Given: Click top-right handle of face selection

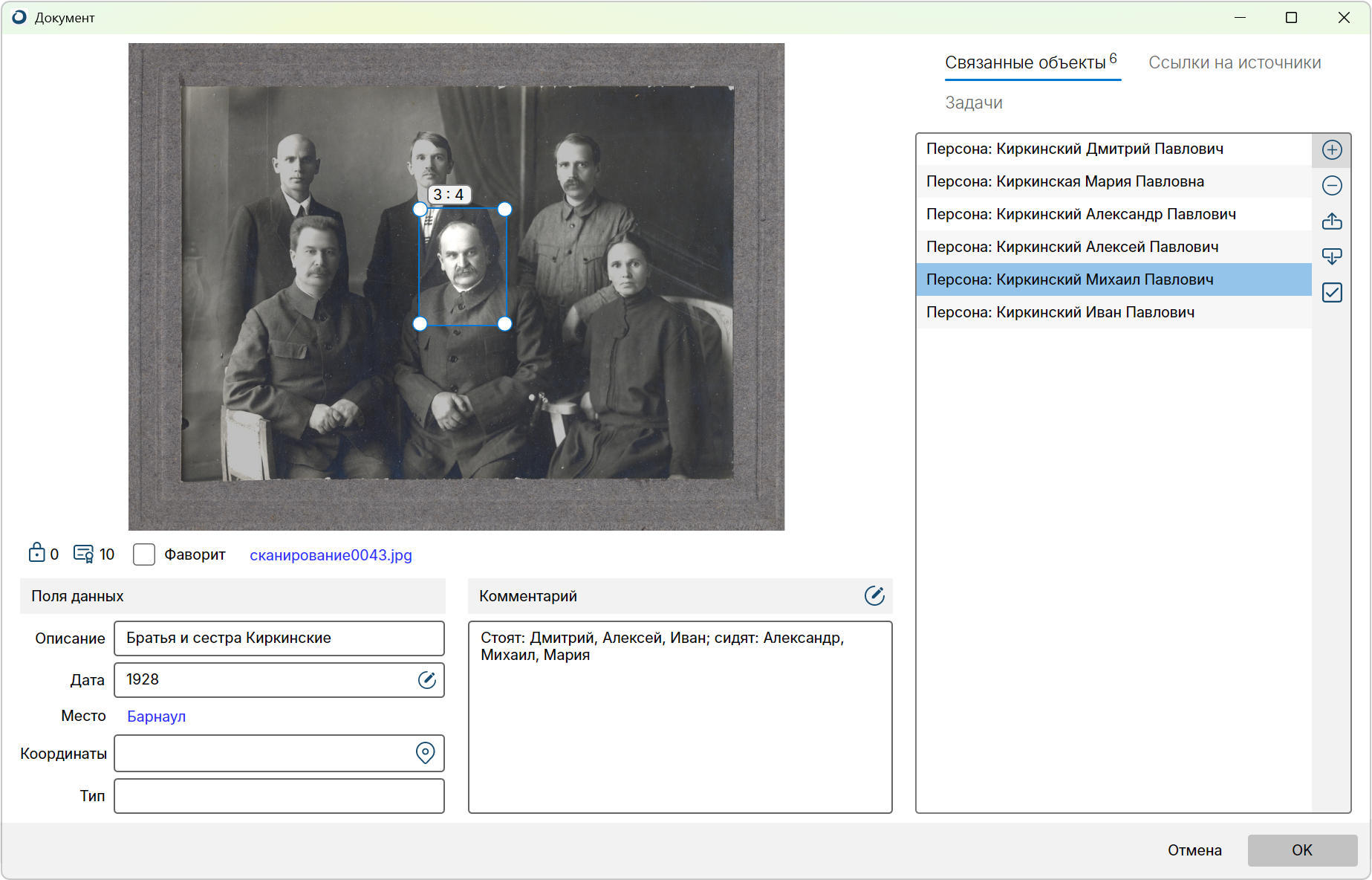Looking at the screenshot, I should [504, 210].
